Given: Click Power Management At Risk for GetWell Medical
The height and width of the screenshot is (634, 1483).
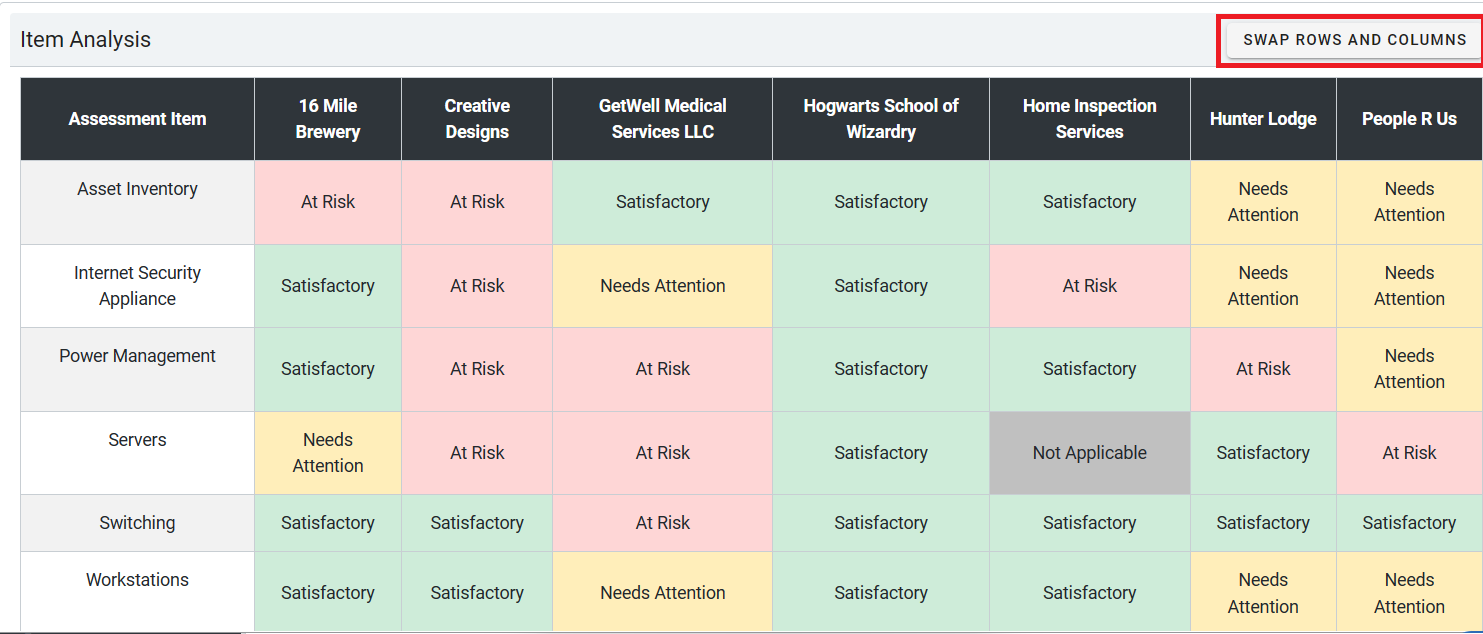Looking at the screenshot, I should (x=663, y=369).
